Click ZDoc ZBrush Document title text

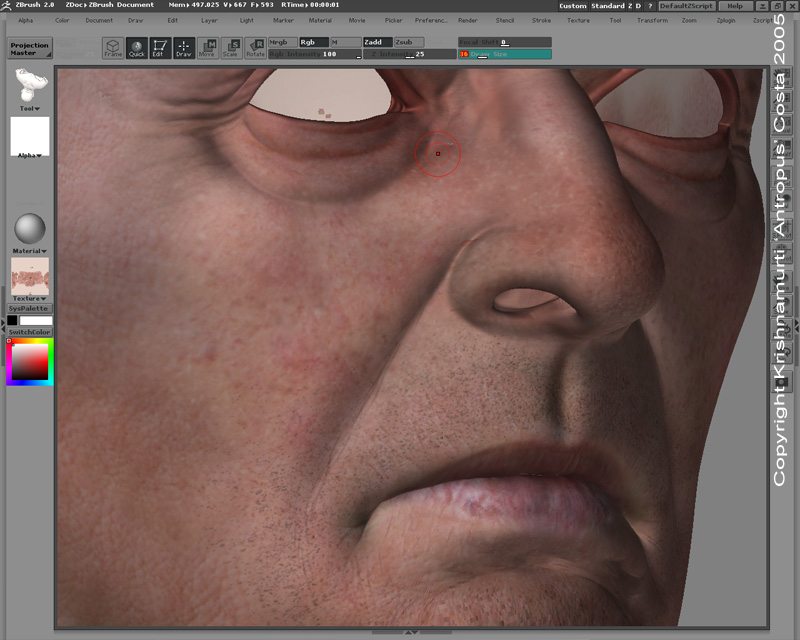click(110, 5)
